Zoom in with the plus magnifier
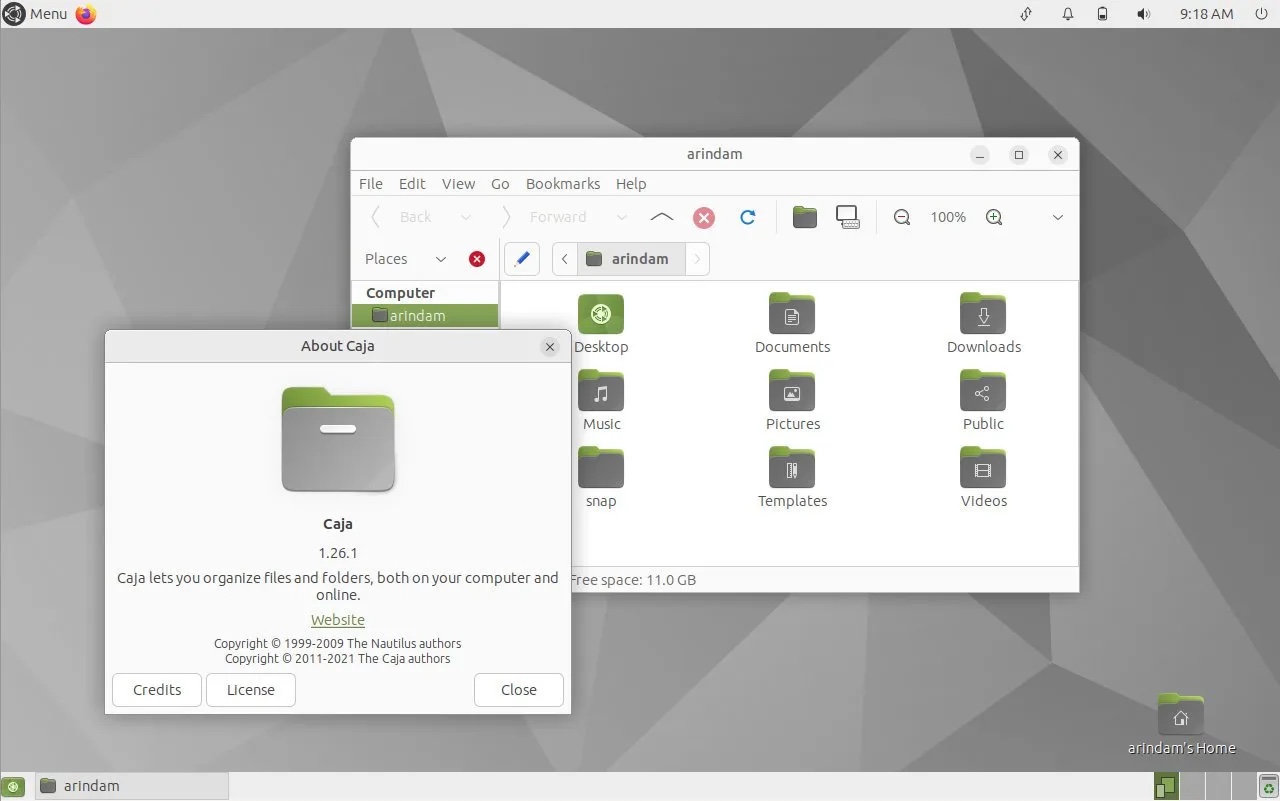Viewport: 1280px width, 801px height. point(994,217)
